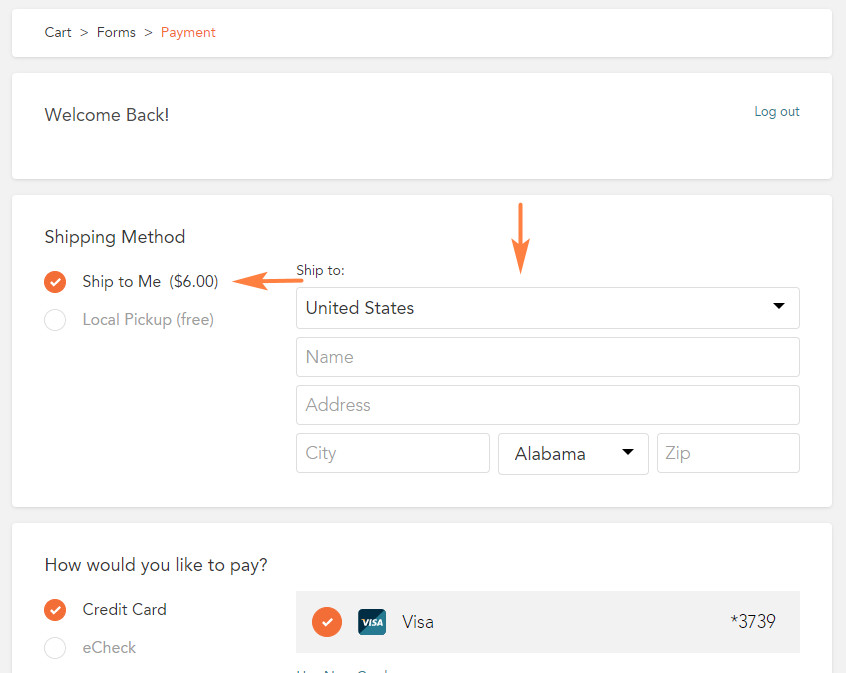Select the Visa card ending *3739
The width and height of the screenshot is (846, 673).
point(548,622)
